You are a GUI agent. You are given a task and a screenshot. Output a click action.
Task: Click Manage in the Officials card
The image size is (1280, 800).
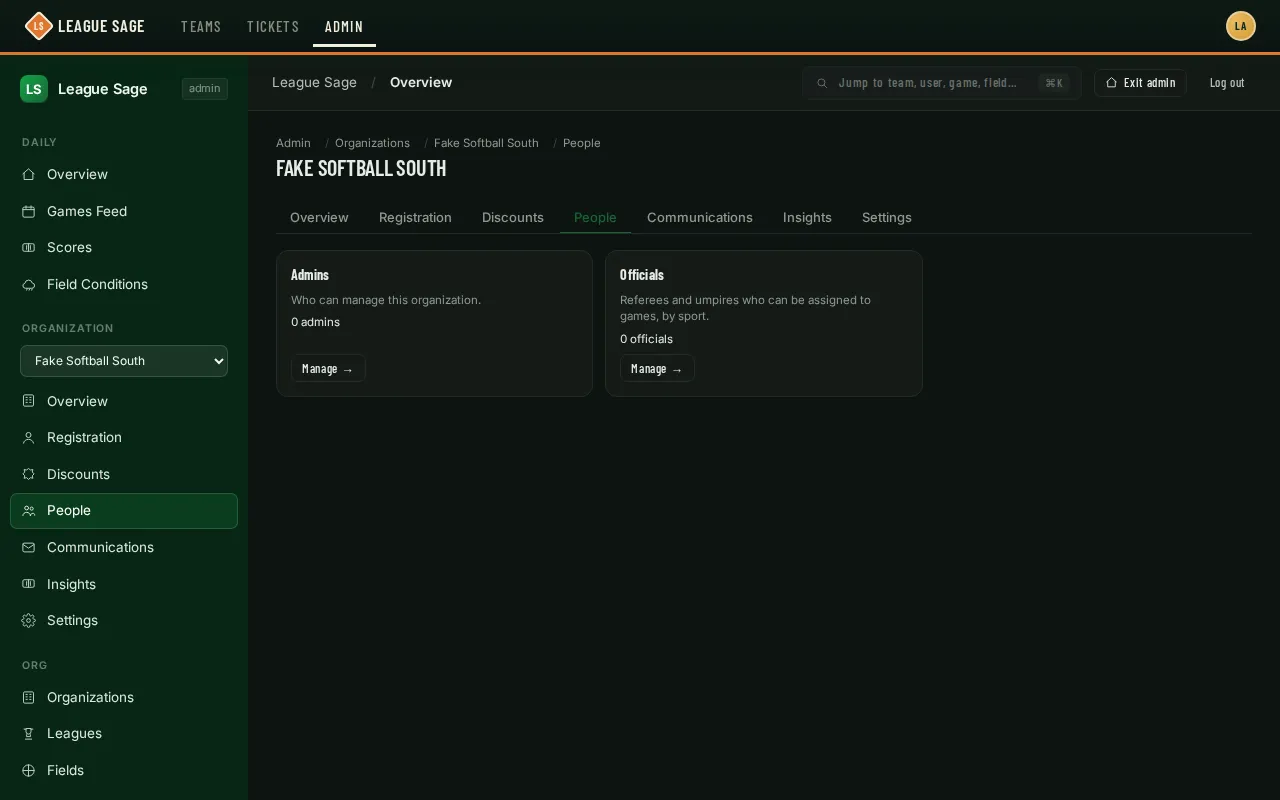pyautogui.click(x=657, y=369)
